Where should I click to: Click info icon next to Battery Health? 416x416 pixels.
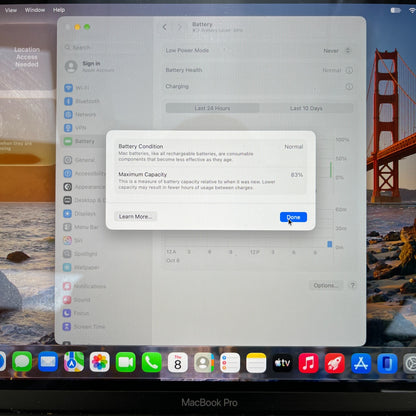pos(349,70)
